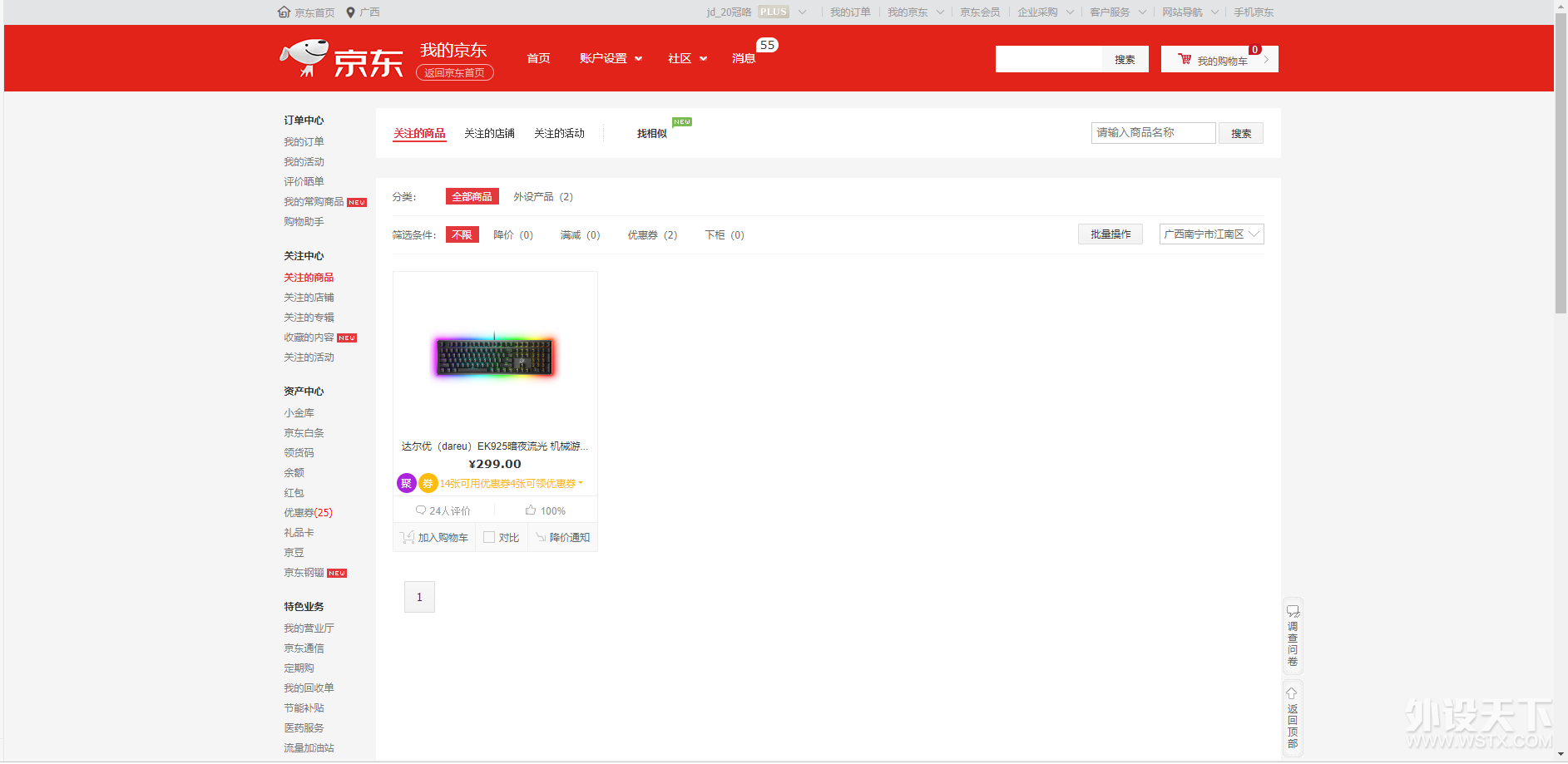This screenshot has height=764, width=1568.
Task: Tick the 对比 compare checkbox
Action: pos(489,538)
